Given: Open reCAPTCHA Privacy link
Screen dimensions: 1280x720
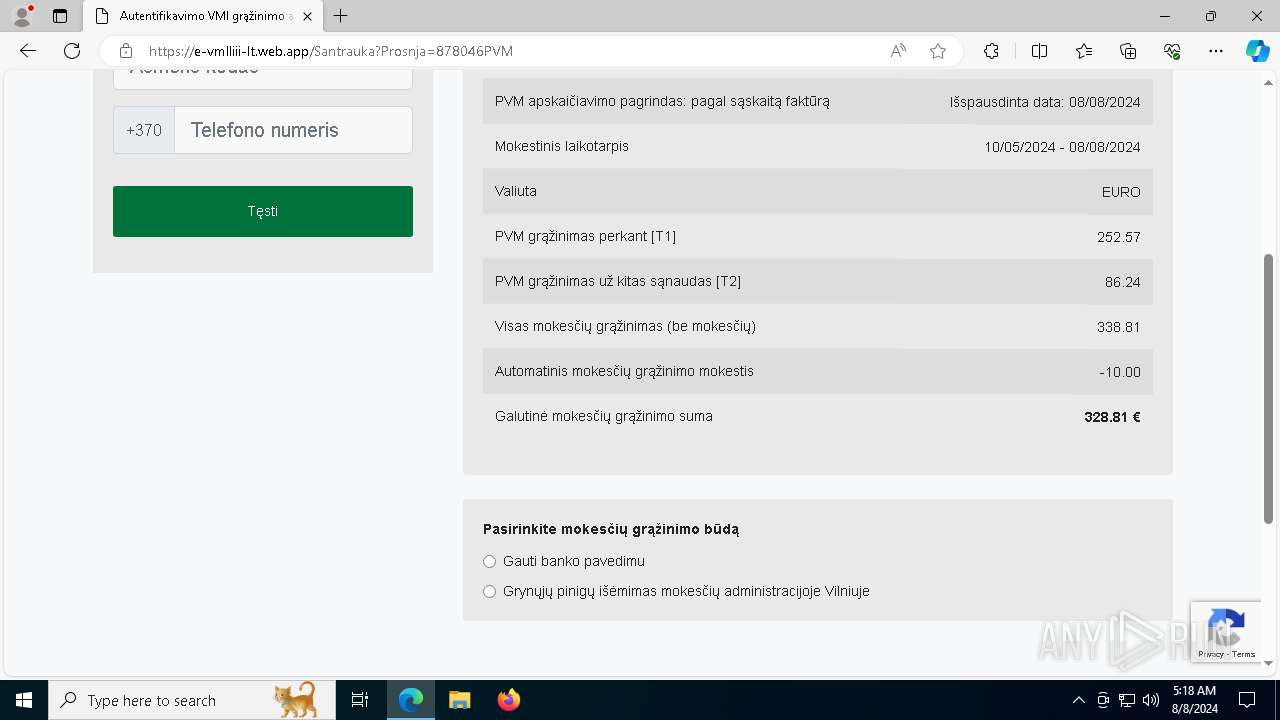Looking at the screenshot, I should 1210,654.
